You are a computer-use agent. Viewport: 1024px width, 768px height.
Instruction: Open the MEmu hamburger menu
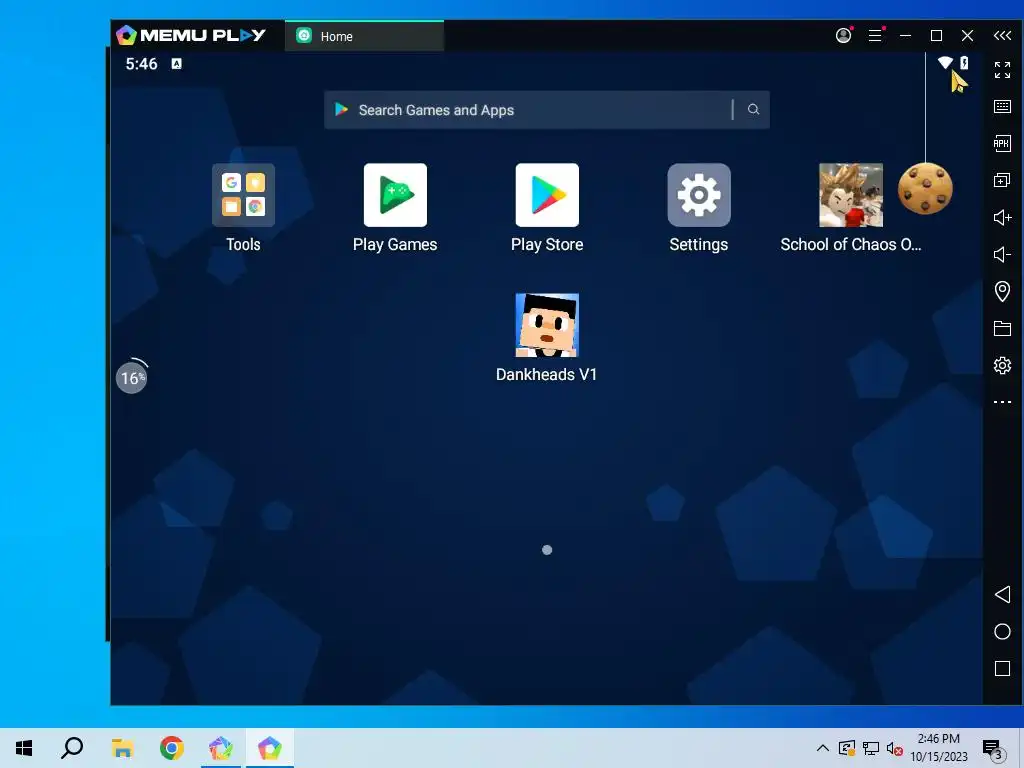[875, 35]
